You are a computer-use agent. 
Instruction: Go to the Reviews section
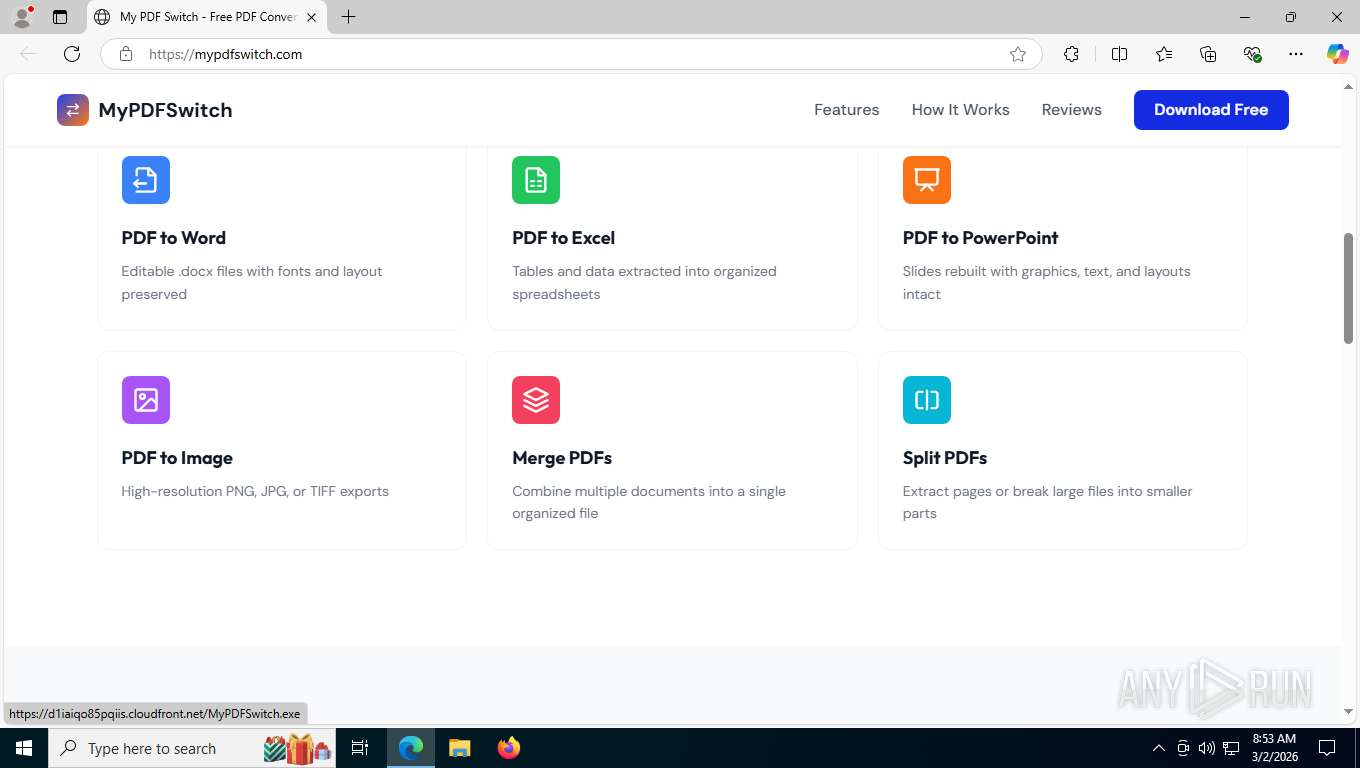(x=1072, y=110)
